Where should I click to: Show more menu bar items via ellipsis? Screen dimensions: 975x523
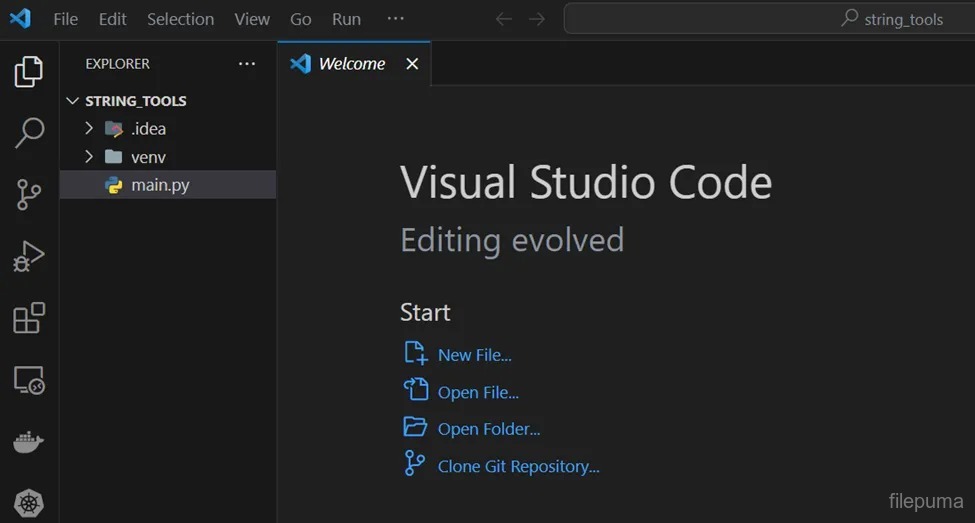pos(395,19)
